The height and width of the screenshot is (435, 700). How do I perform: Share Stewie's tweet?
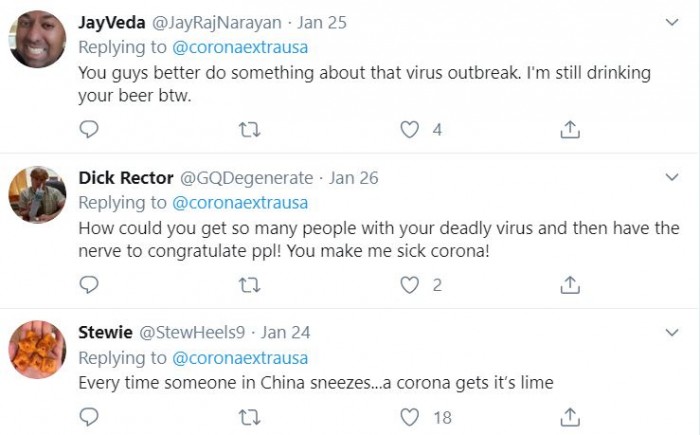point(570,417)
